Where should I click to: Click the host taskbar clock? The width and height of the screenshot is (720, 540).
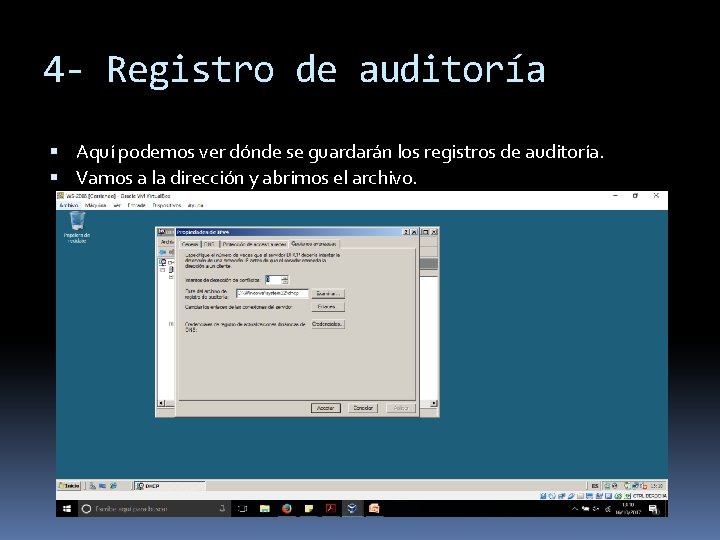pos(628,509)
